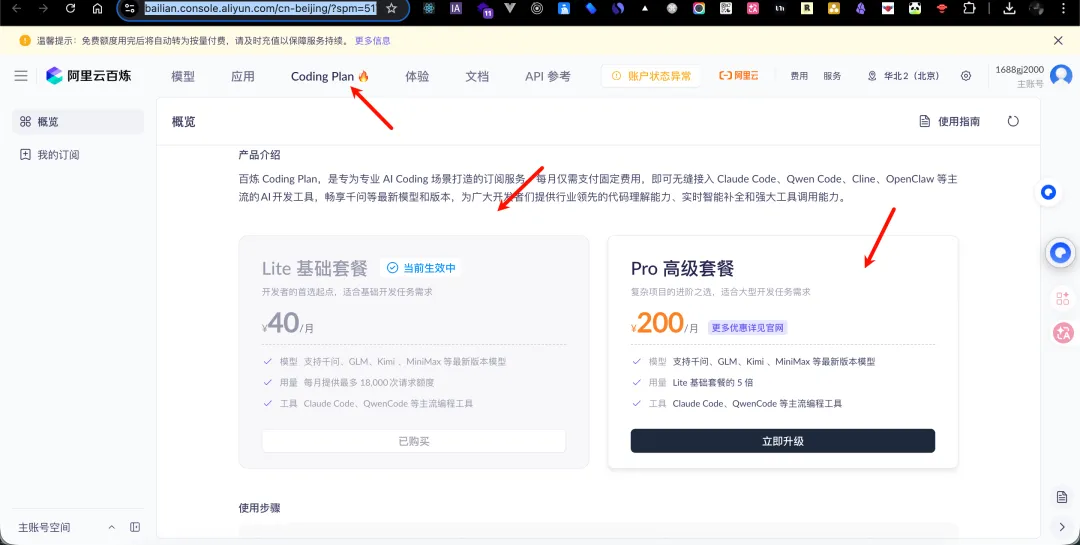Click the 账户状态异常 warning button
The width and height of the screenshot is (1080, 545).
tap(651, 76)
